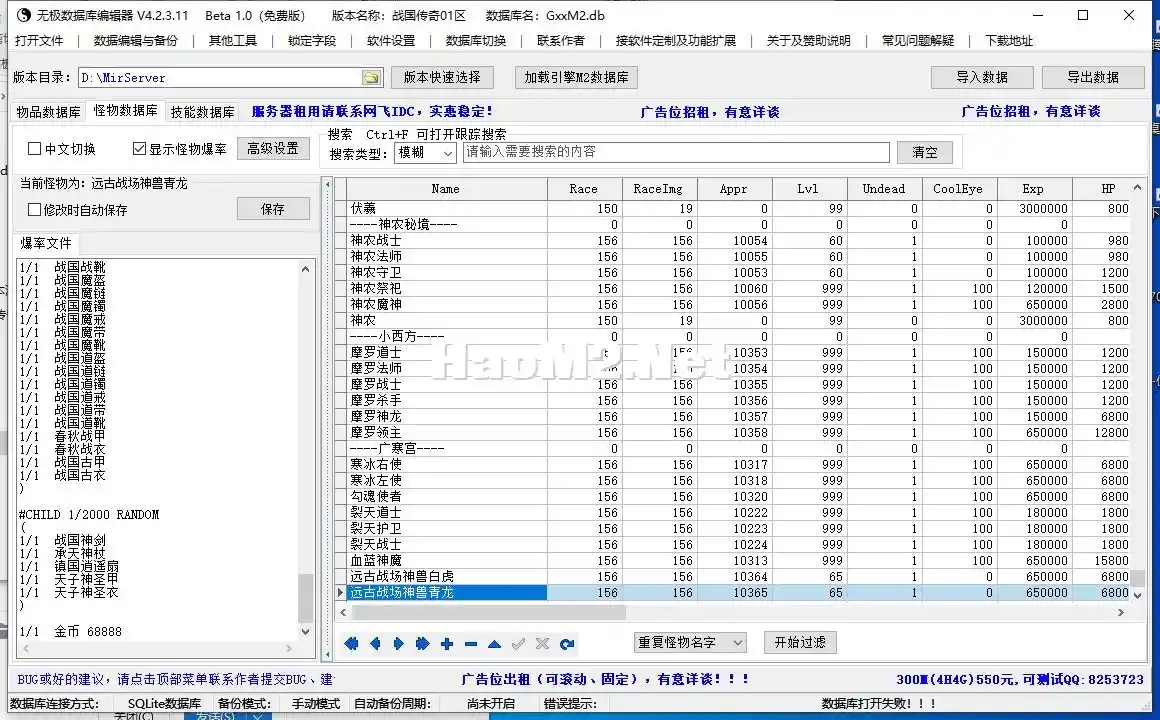Click 开始过滤 button
1160x720 pixels.
tap(800, 642)
